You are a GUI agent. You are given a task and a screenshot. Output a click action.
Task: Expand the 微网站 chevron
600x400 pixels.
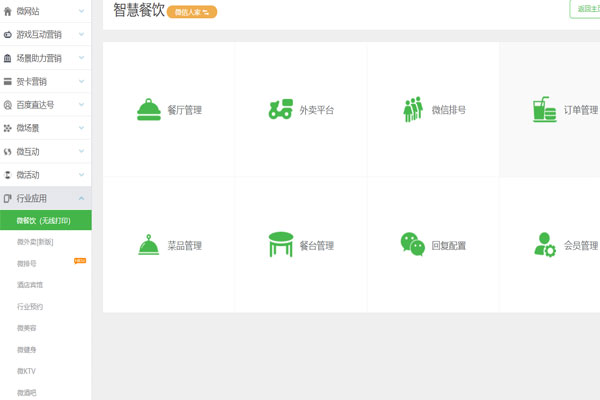coord(82,11)
